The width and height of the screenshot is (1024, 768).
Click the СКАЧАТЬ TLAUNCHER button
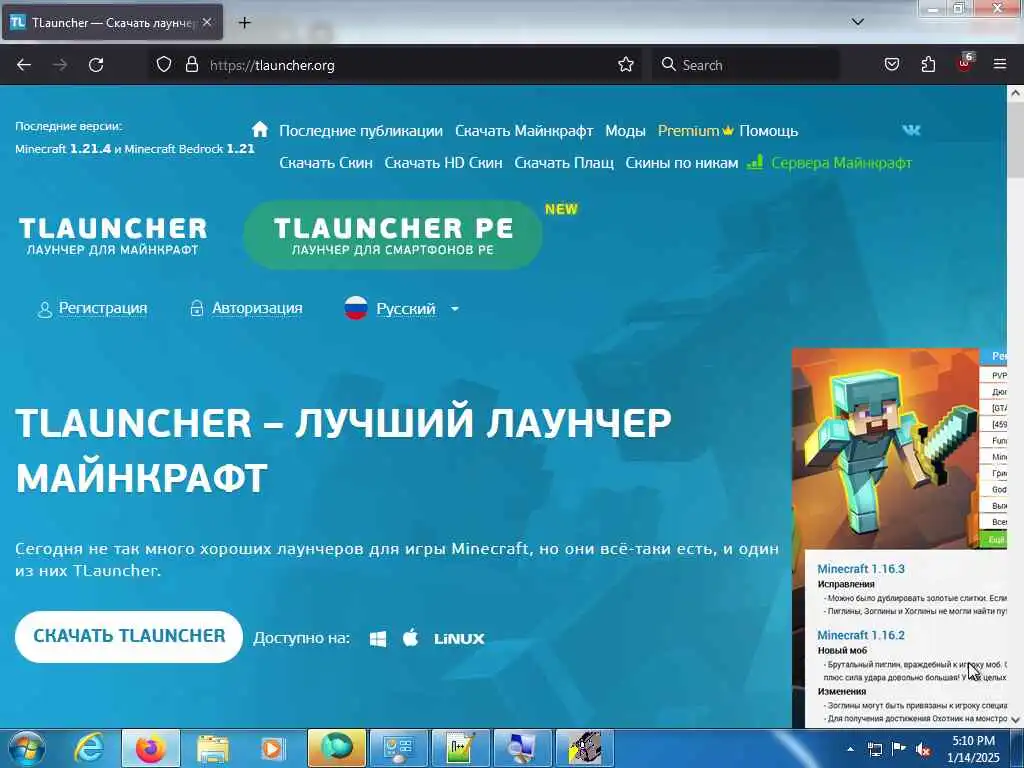[x=129, y=637]
